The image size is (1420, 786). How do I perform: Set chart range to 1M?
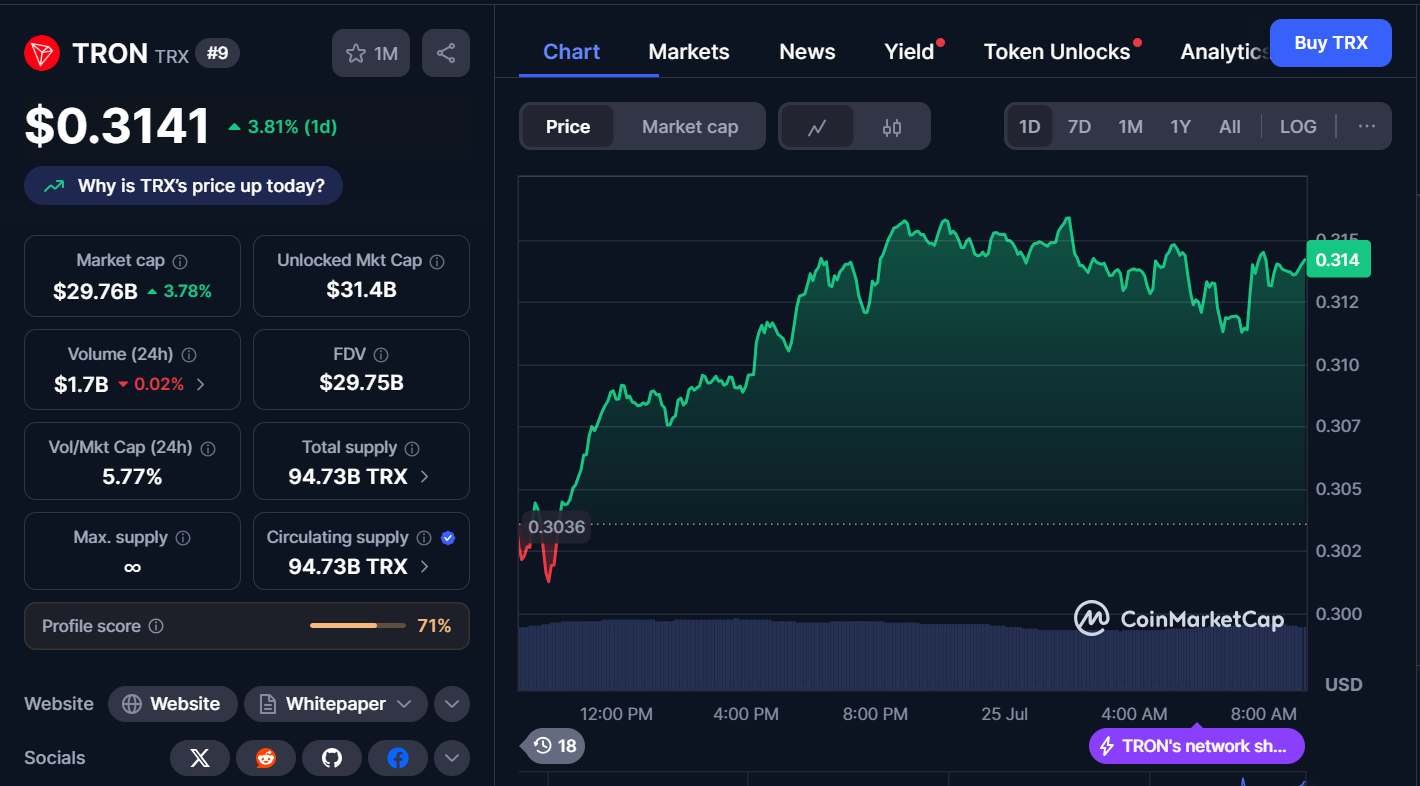1130,127
